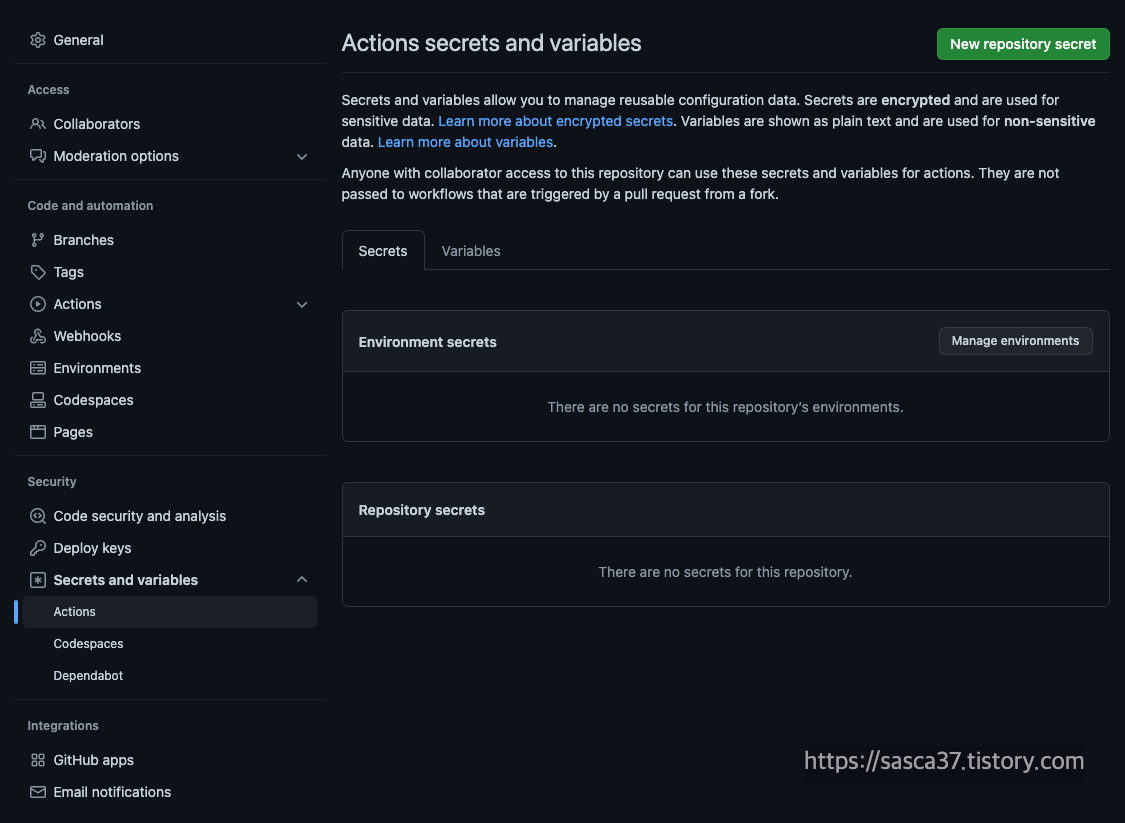This screenshot has height=823, width=1125.
Task: Click Moderation options label
Action: 116,156
